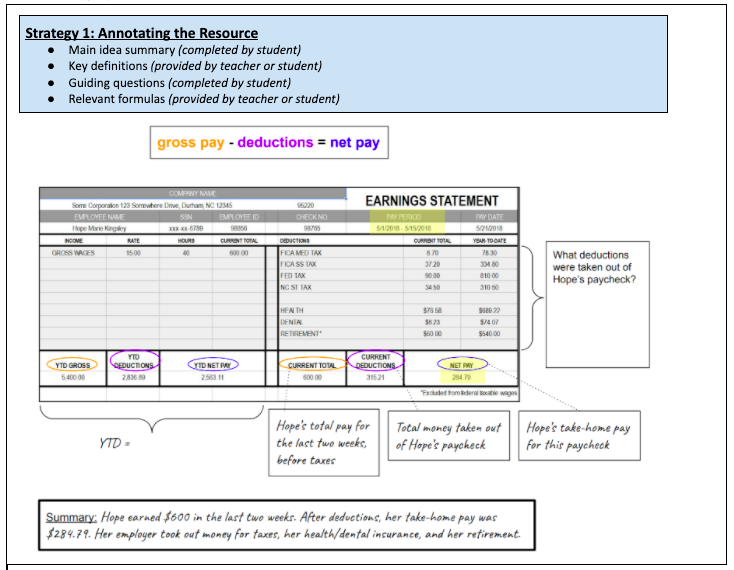The image size is (734, 570).
Task: Click the 'Total money taken out' annotation box
Action: (x=451, y=436)
